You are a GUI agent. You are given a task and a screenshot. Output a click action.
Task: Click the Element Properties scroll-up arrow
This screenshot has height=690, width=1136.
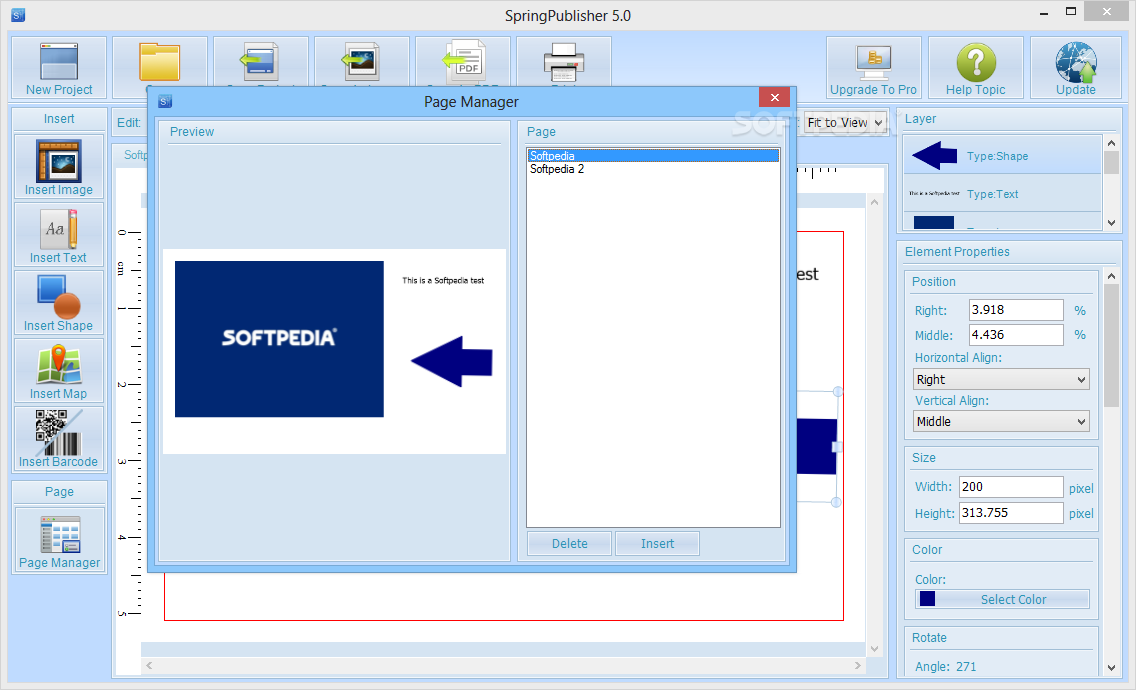1111,276
